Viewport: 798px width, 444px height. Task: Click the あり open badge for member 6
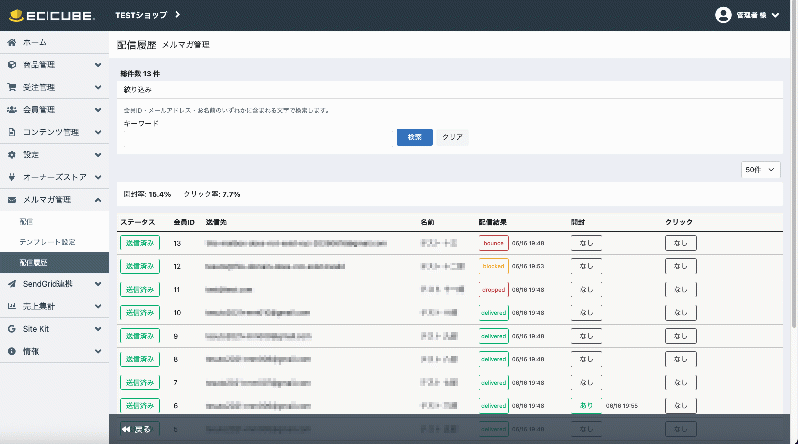[586, 406]
